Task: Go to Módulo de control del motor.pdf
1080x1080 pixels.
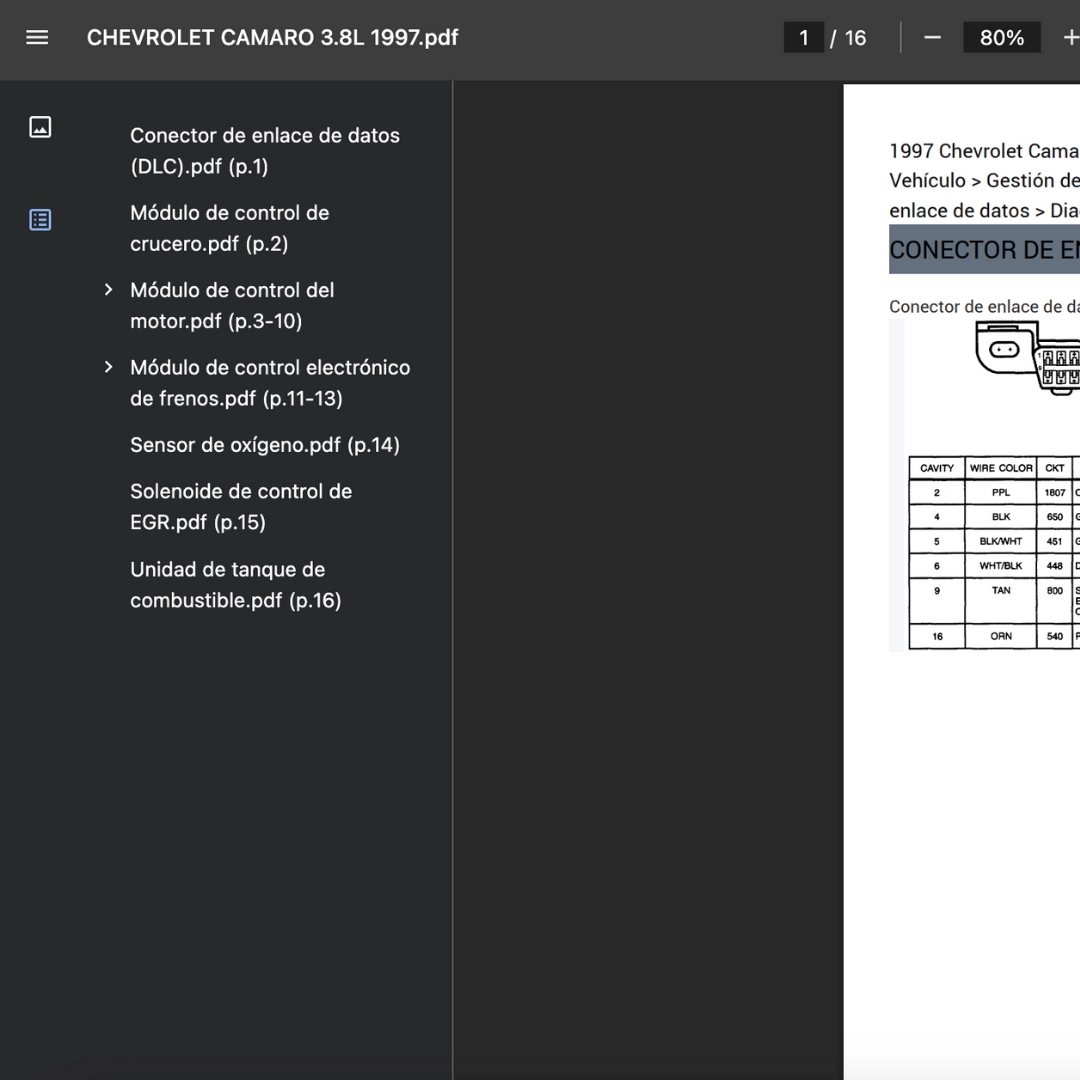Action: click(x=232, y=305)
